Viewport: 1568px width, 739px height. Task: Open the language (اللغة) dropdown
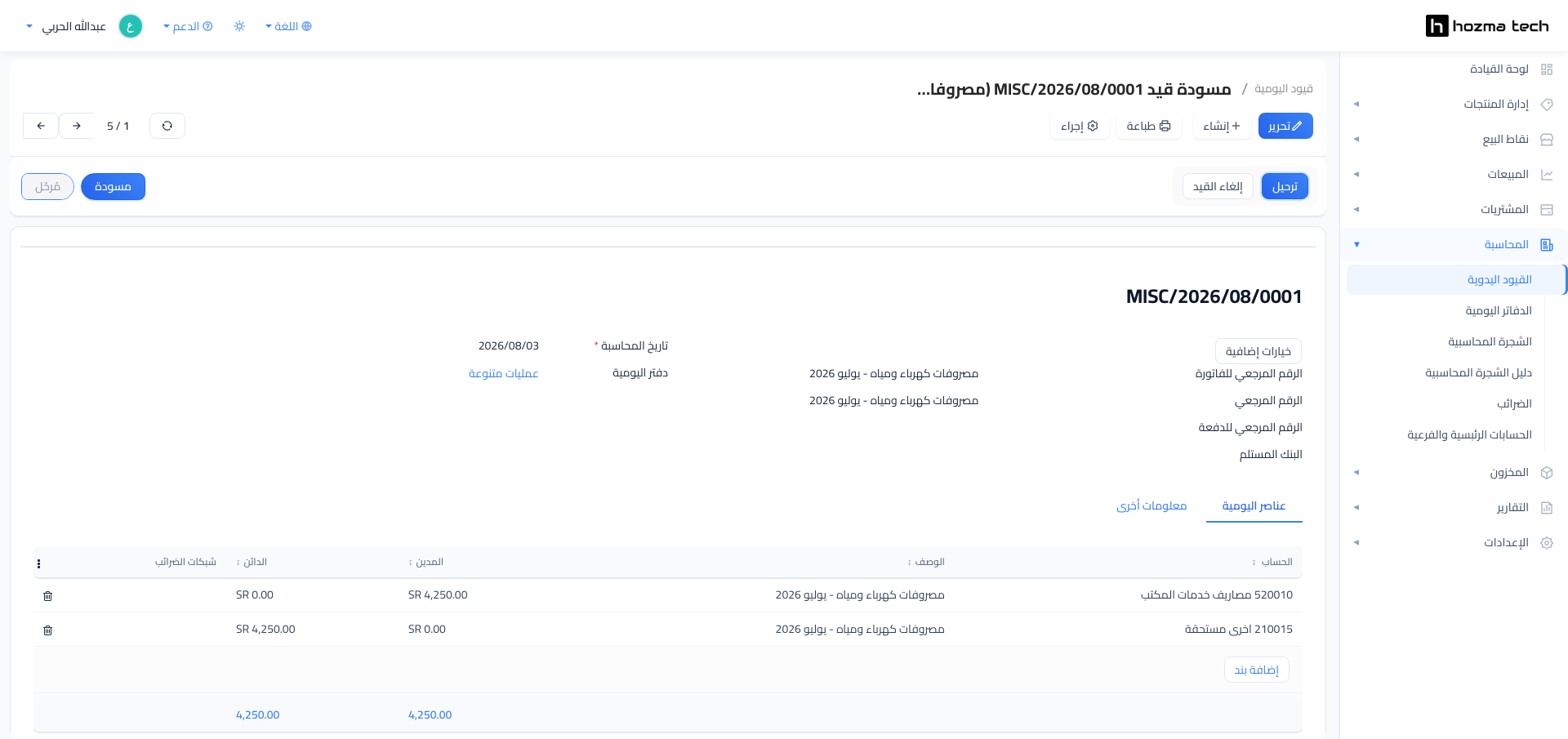point(288,26)
